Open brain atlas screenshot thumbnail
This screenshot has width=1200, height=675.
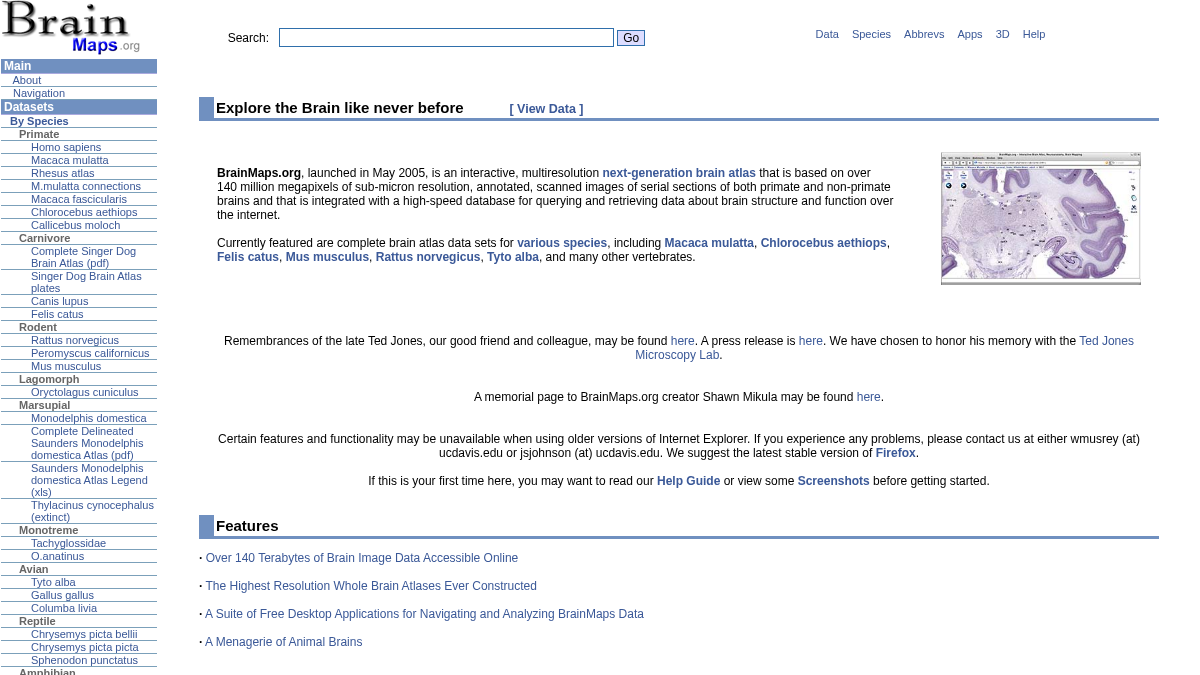point(1040,218)
